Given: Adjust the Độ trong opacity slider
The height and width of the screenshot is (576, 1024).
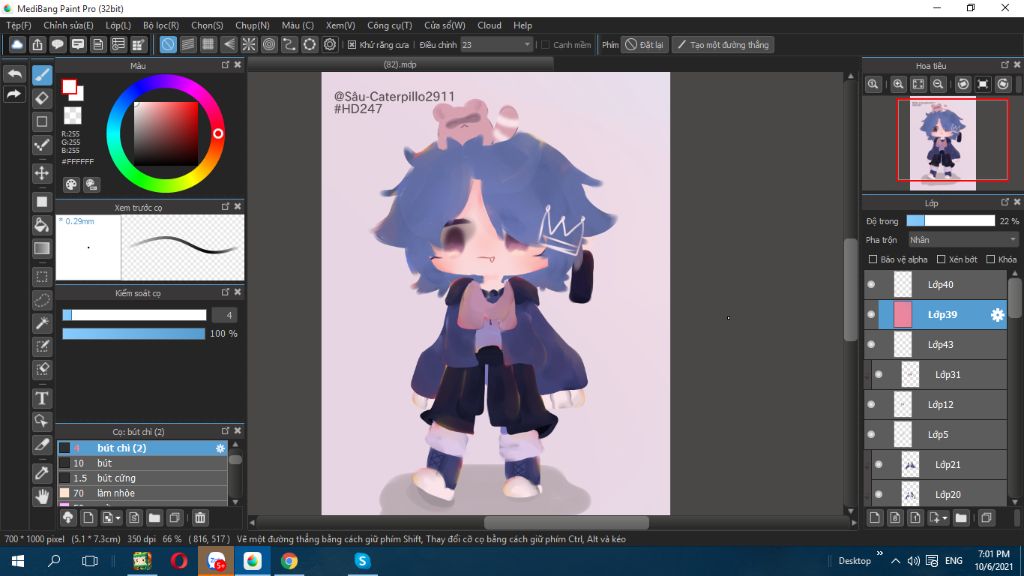Looking at the screenshot, I should point(950,221).
